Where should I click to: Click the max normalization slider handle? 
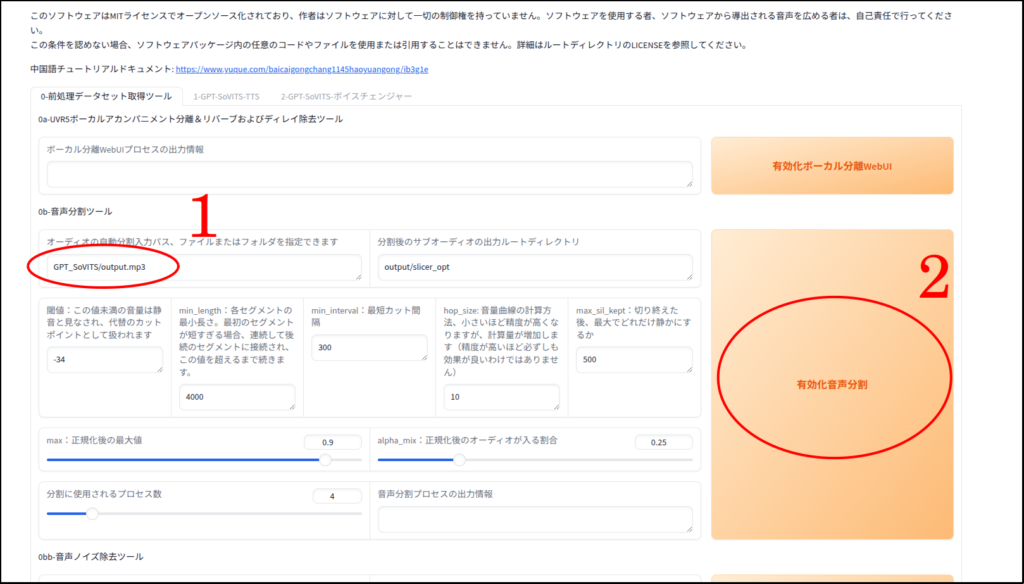pos(325,460)
